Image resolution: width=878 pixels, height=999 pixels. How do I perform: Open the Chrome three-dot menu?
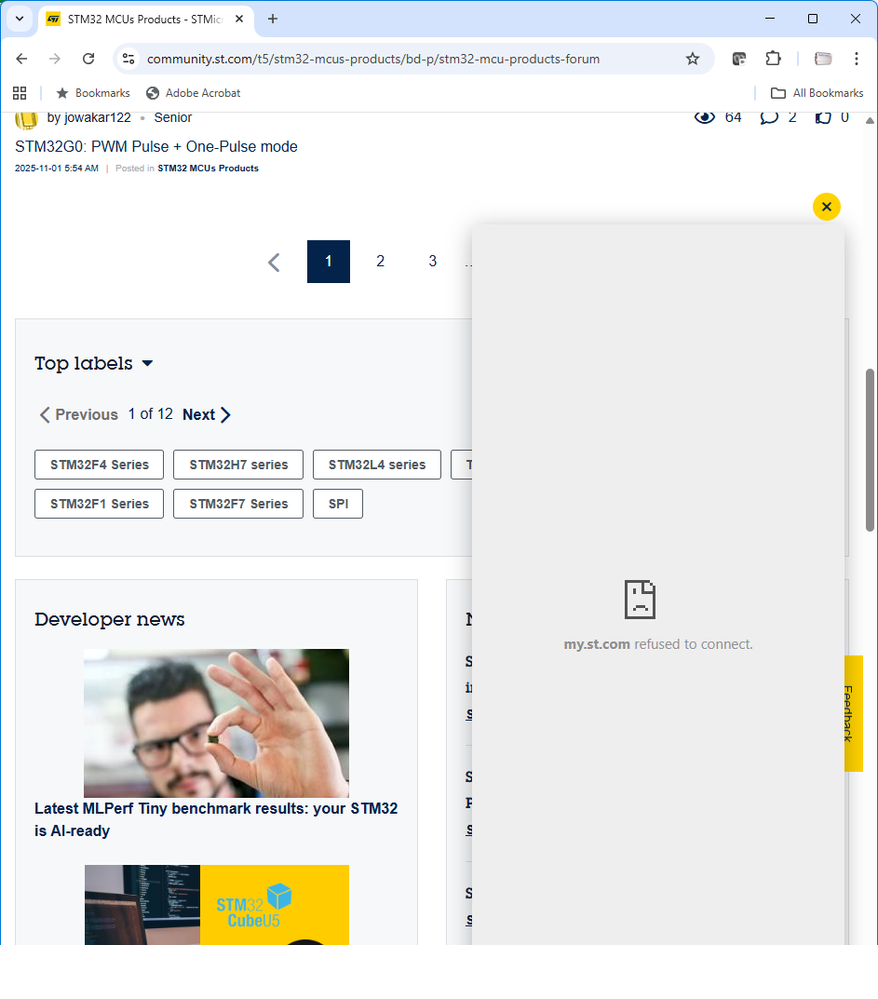pyautogui.click(x=856, y=59)
